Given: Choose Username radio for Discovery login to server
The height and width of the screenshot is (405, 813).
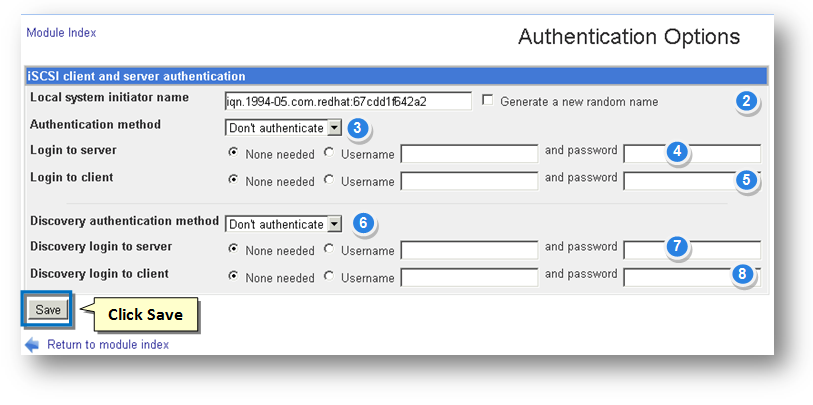Looking at the screenshot, I should [329, 249].
